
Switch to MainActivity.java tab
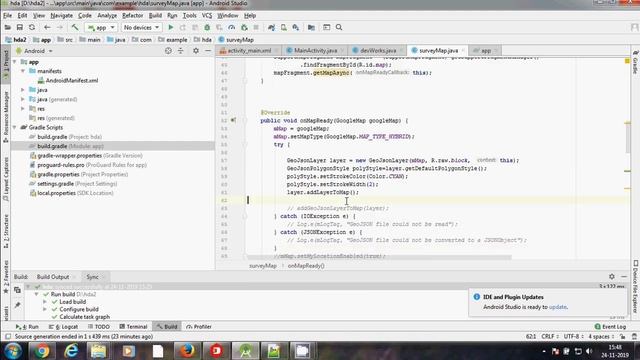click(315, 51)
